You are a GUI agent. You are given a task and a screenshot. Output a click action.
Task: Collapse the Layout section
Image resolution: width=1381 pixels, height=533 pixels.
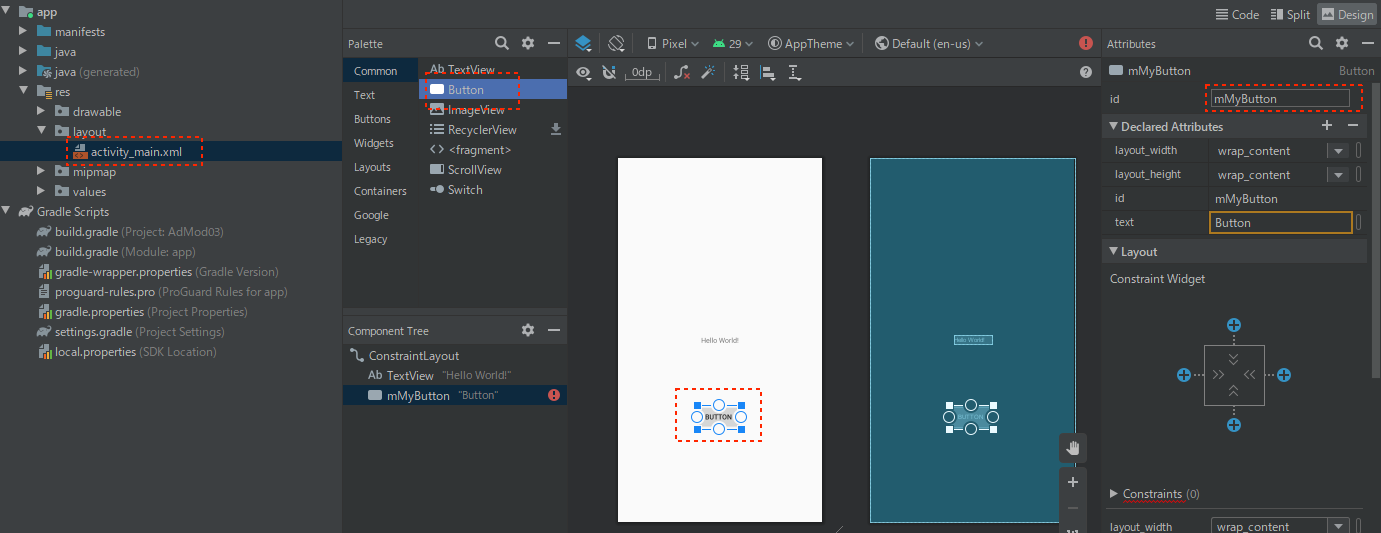1114,251
